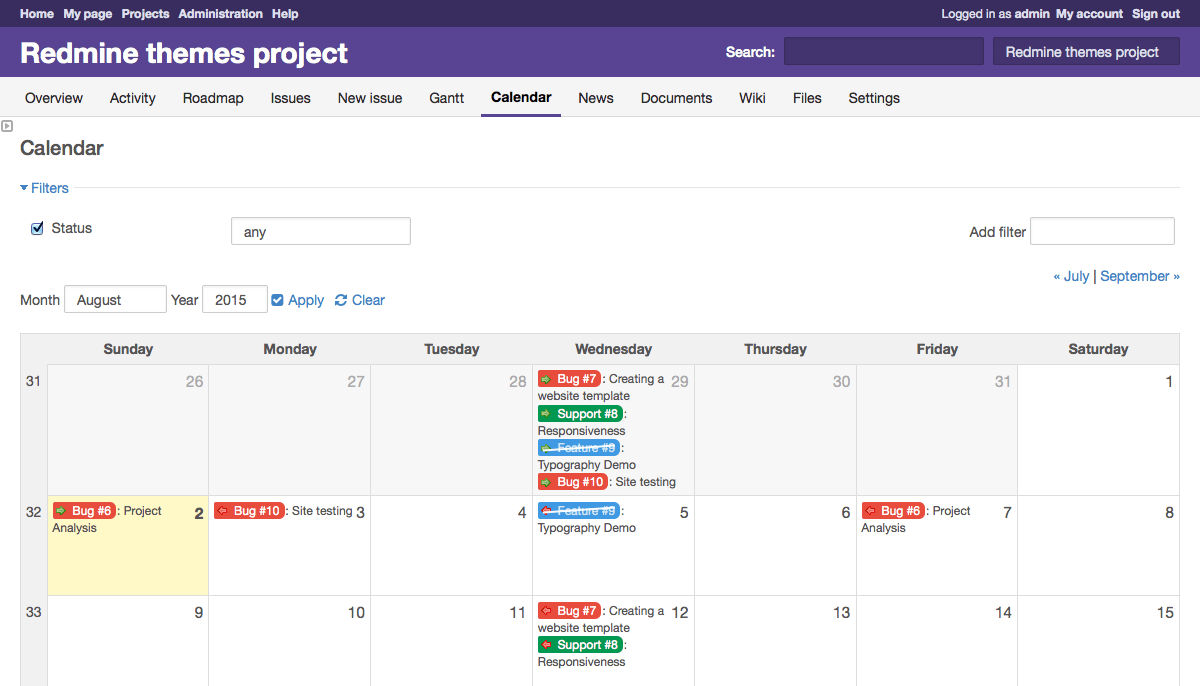
Task: Open the Month dropdown showing August
Action: click(115, 299)
